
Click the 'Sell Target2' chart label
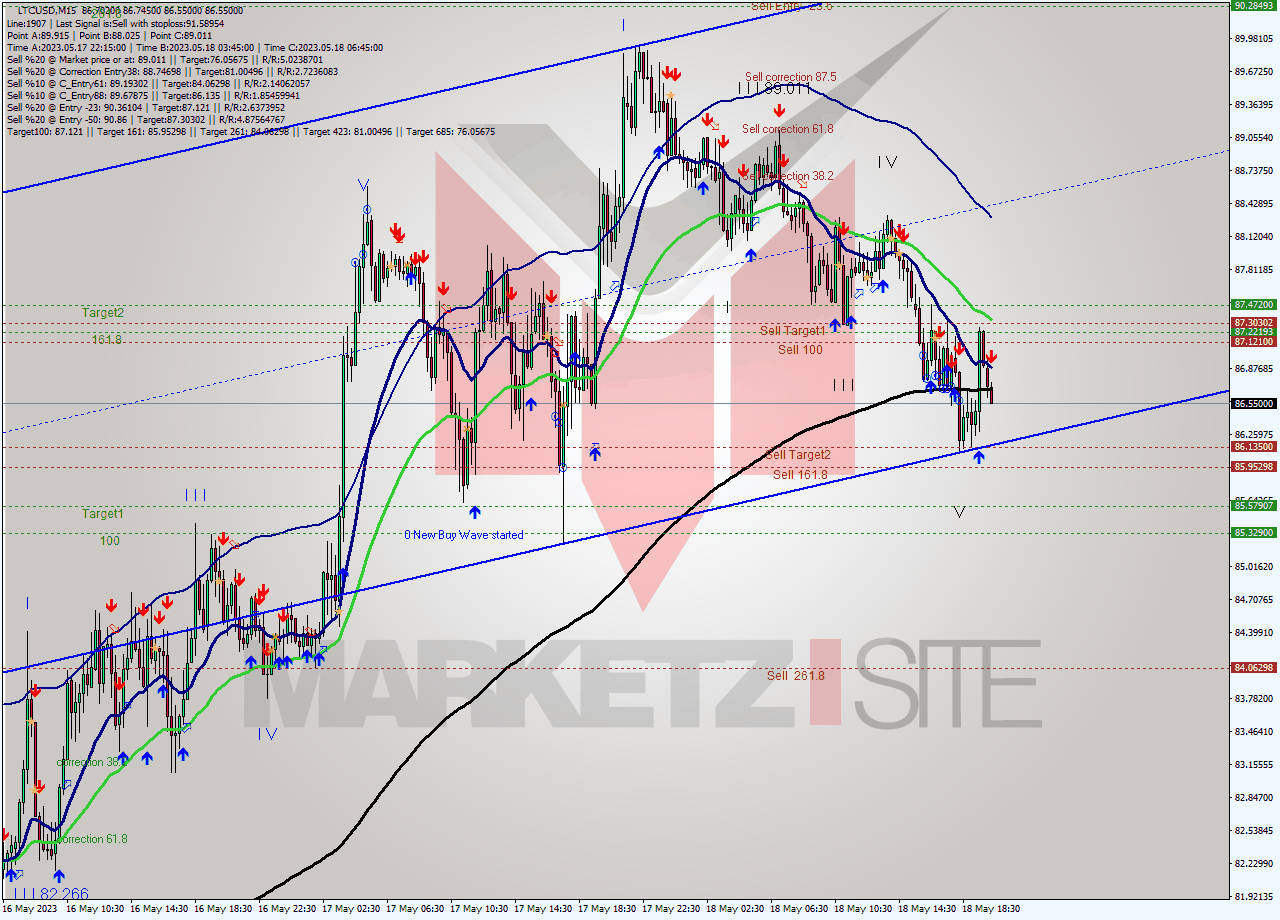click(798, 455)
